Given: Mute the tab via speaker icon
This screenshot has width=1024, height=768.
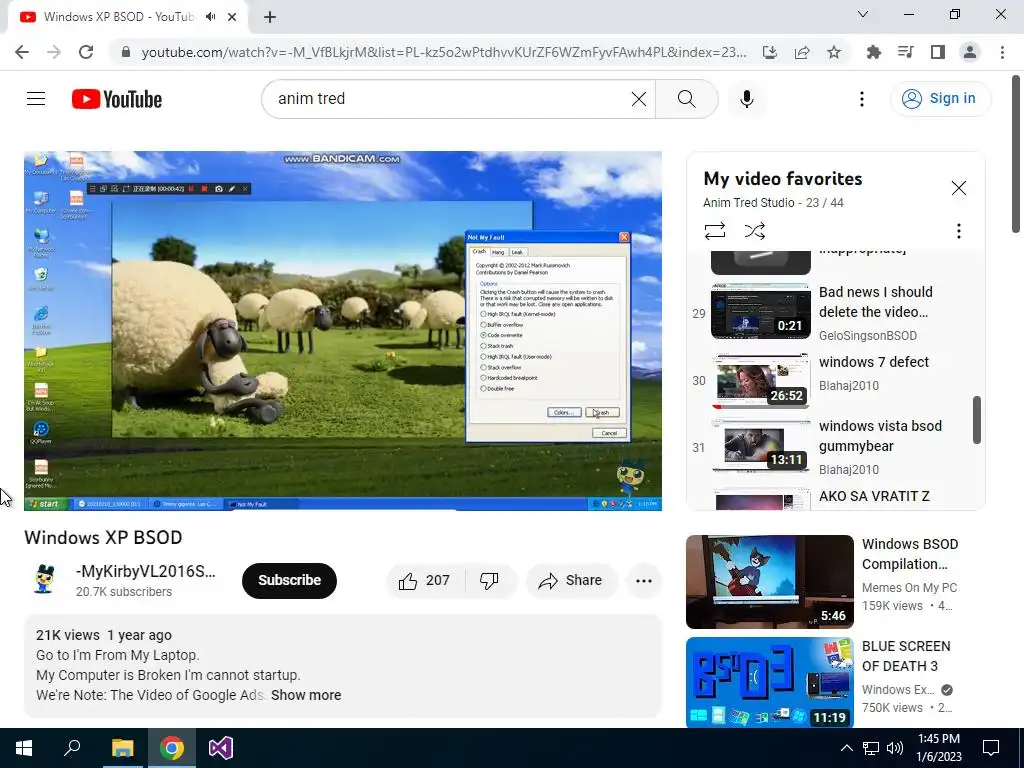Looking at the screenshot, I should pyautogui.click(x=210, y=17).
